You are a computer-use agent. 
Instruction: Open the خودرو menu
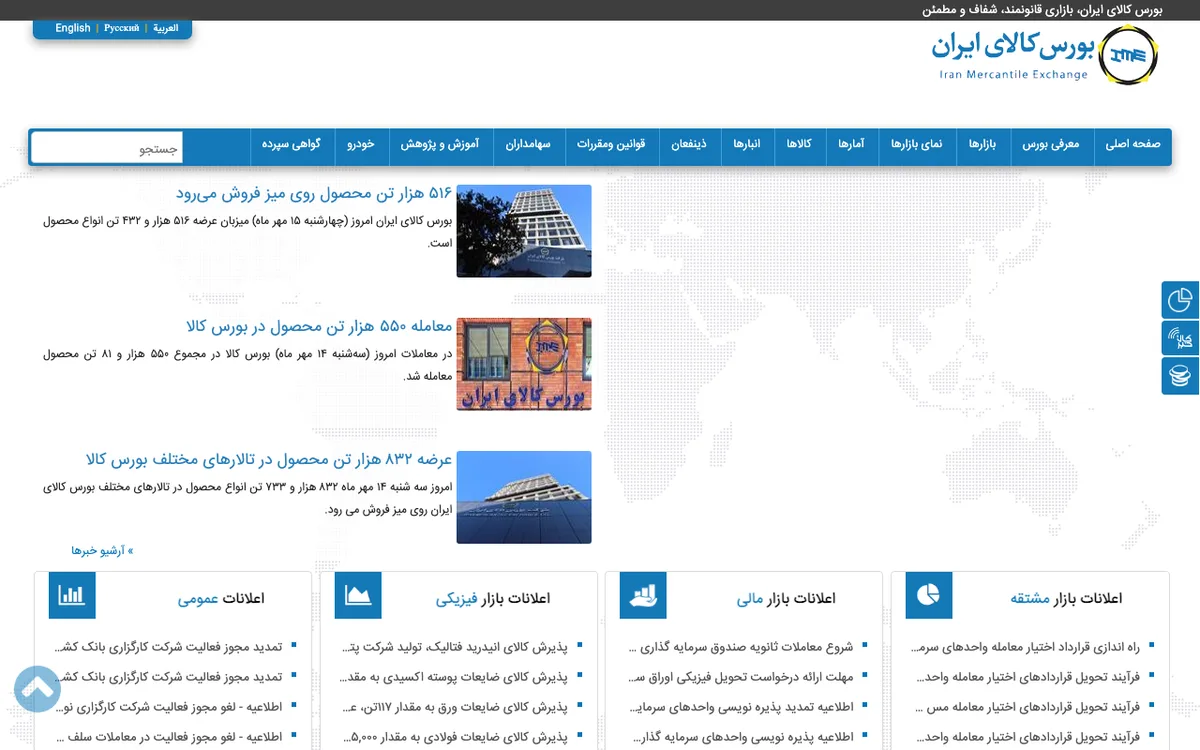click(361, 145)
